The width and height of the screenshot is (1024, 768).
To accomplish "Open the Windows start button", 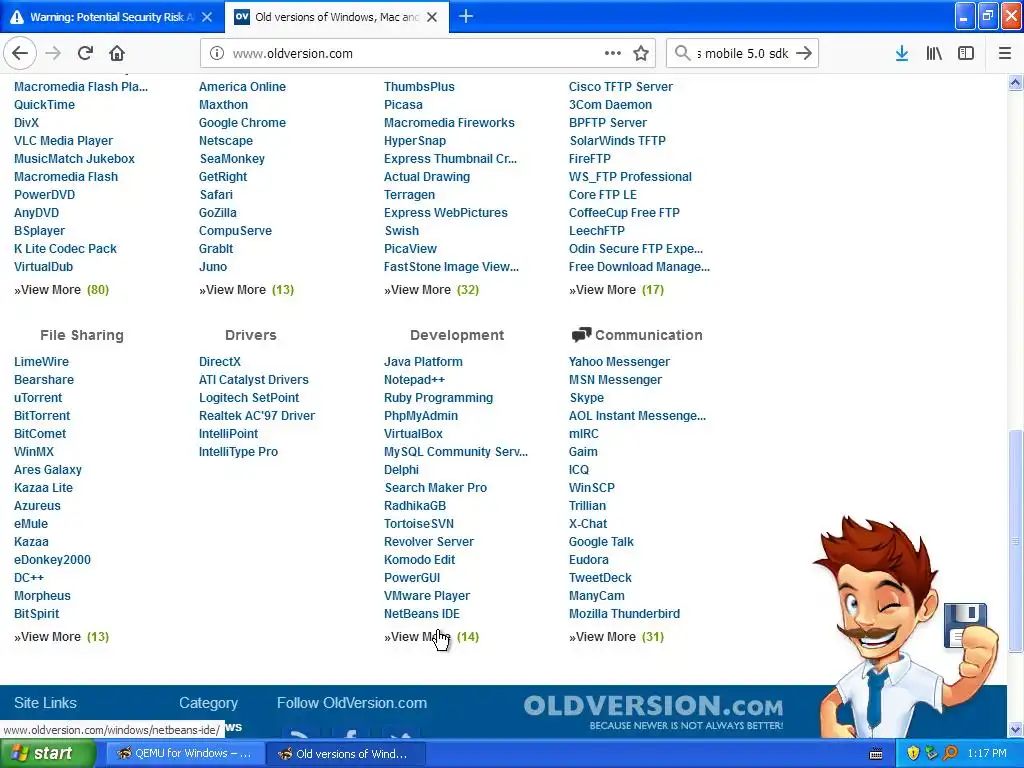I will pos(48,753).
